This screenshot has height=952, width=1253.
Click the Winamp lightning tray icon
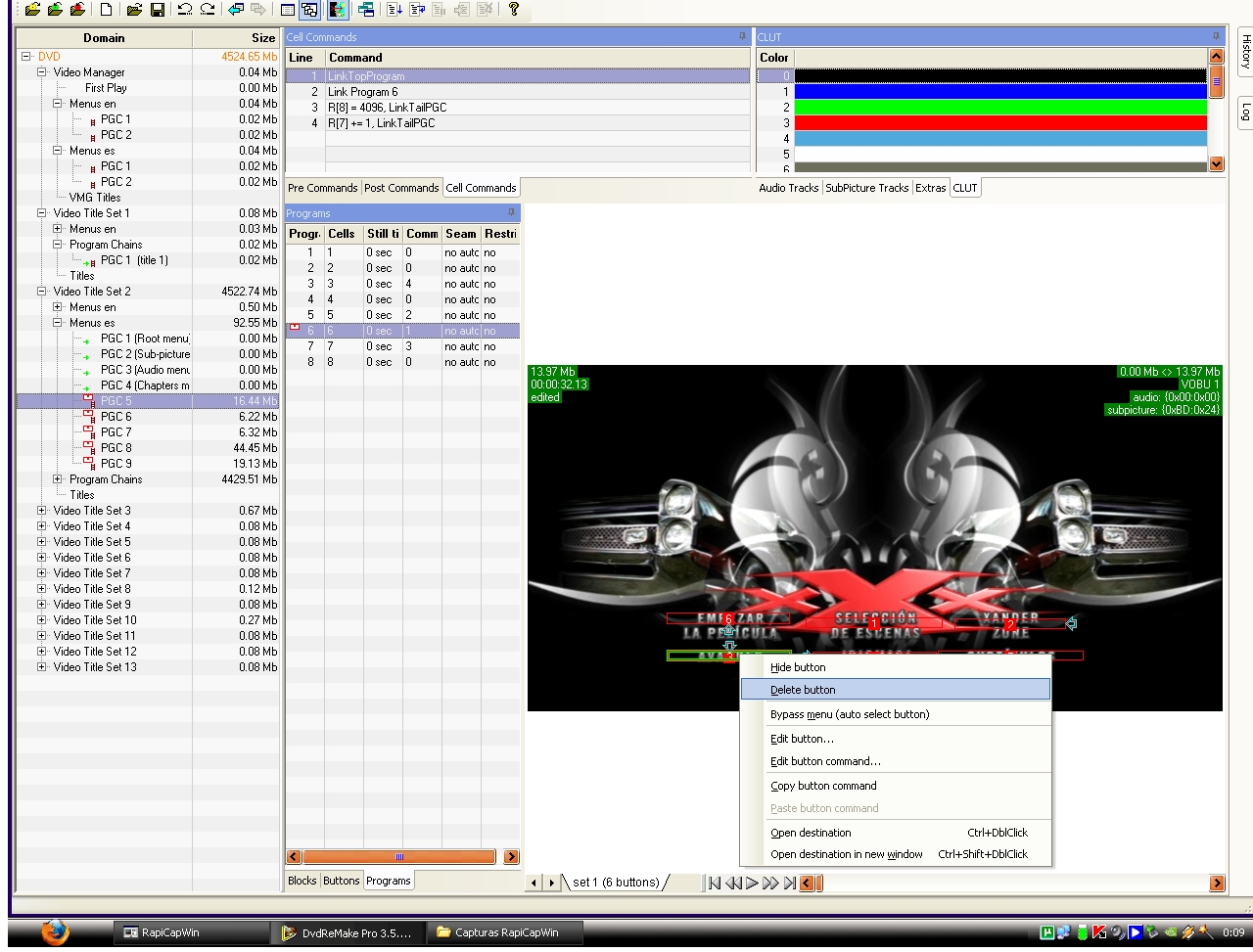tap(1187, 932)
